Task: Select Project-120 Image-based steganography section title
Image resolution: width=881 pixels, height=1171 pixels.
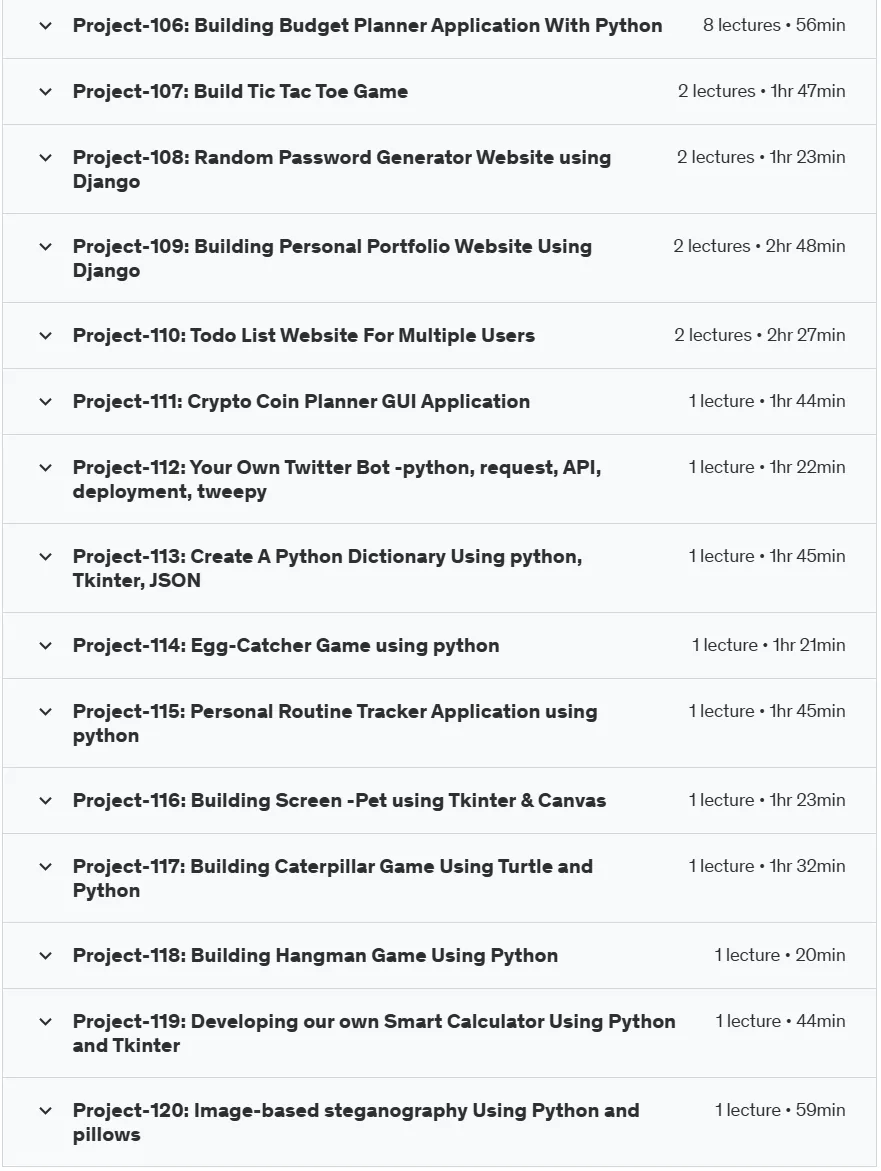Action: tap(356, 1122)
